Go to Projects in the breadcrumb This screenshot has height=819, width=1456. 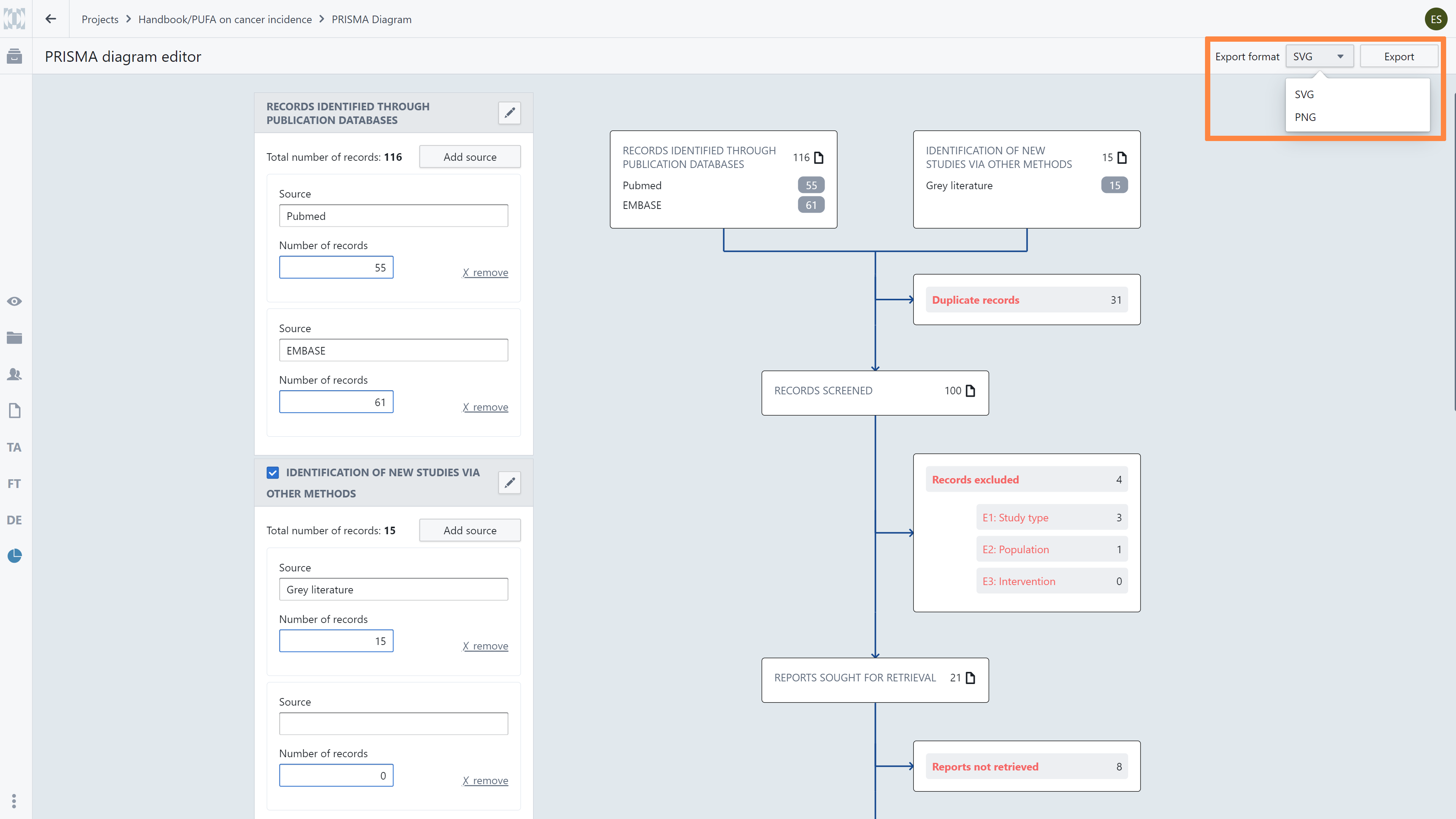click(x=100, y=19)
